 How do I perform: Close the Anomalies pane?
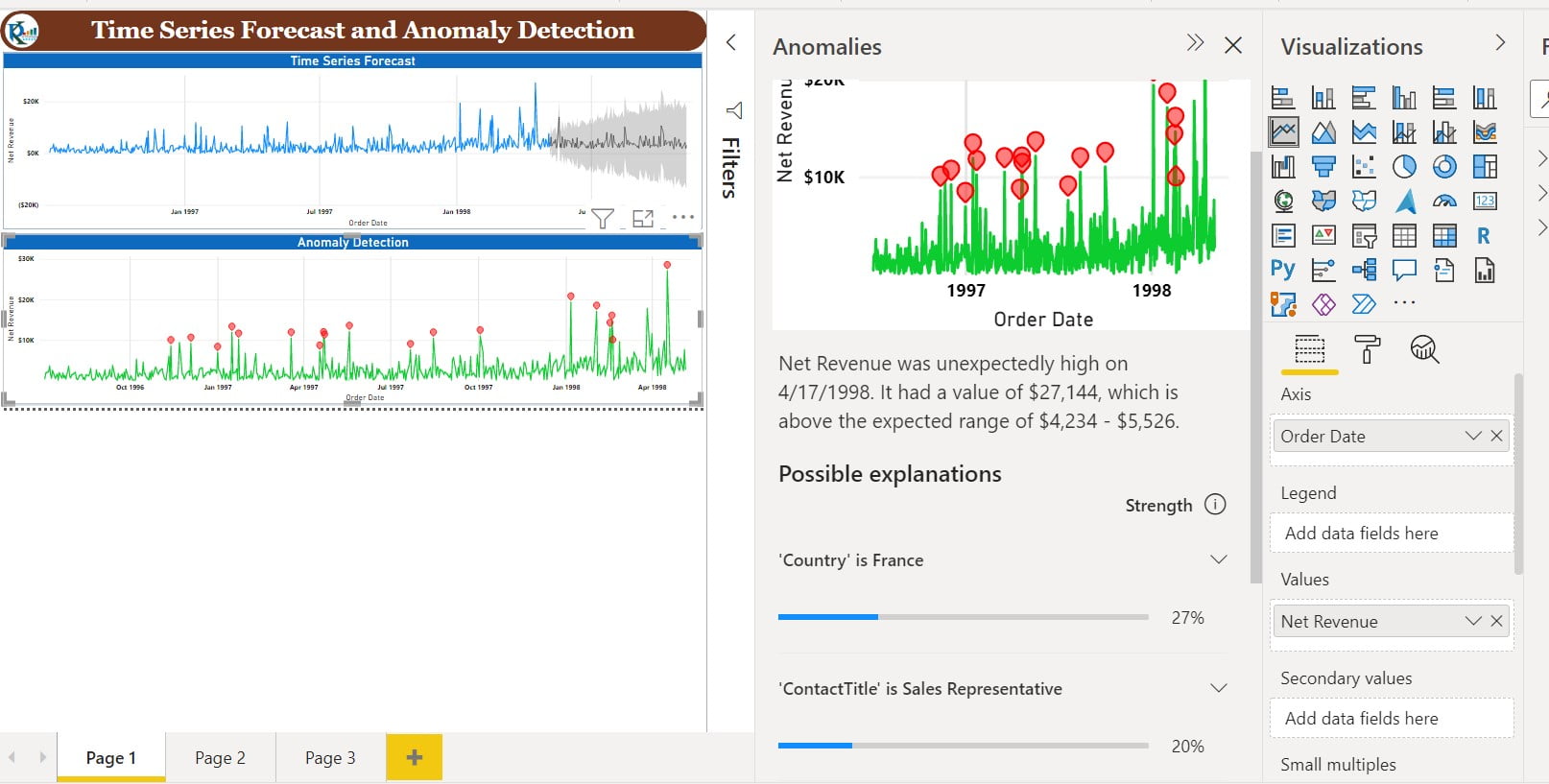(x=1233, y=45)
